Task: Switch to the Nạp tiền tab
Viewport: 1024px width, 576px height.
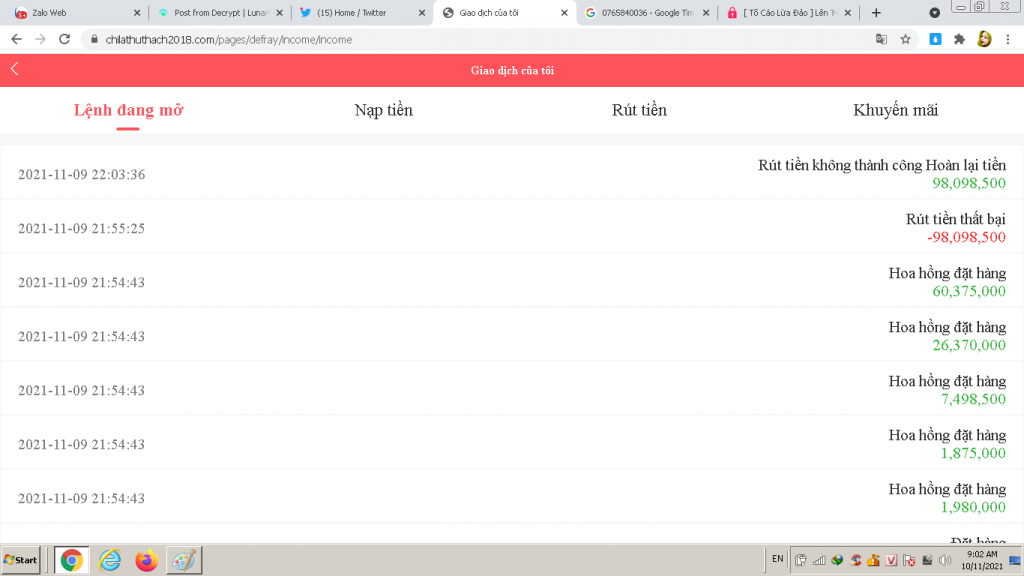Action: pos(383,110)
